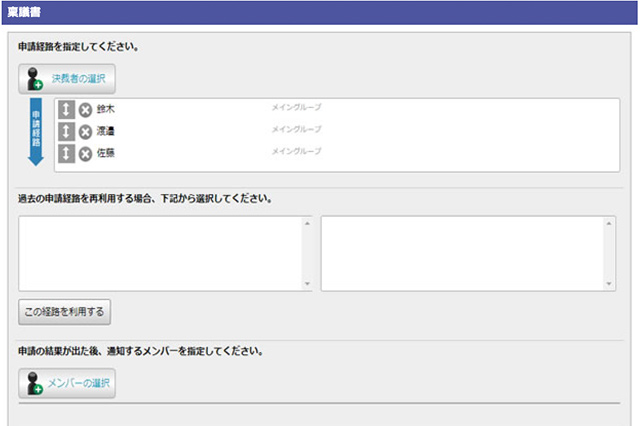Screen dimensions: 640x426
Task: Click the 申請経路を指定してください heading
Action: (x=78, y=47)
